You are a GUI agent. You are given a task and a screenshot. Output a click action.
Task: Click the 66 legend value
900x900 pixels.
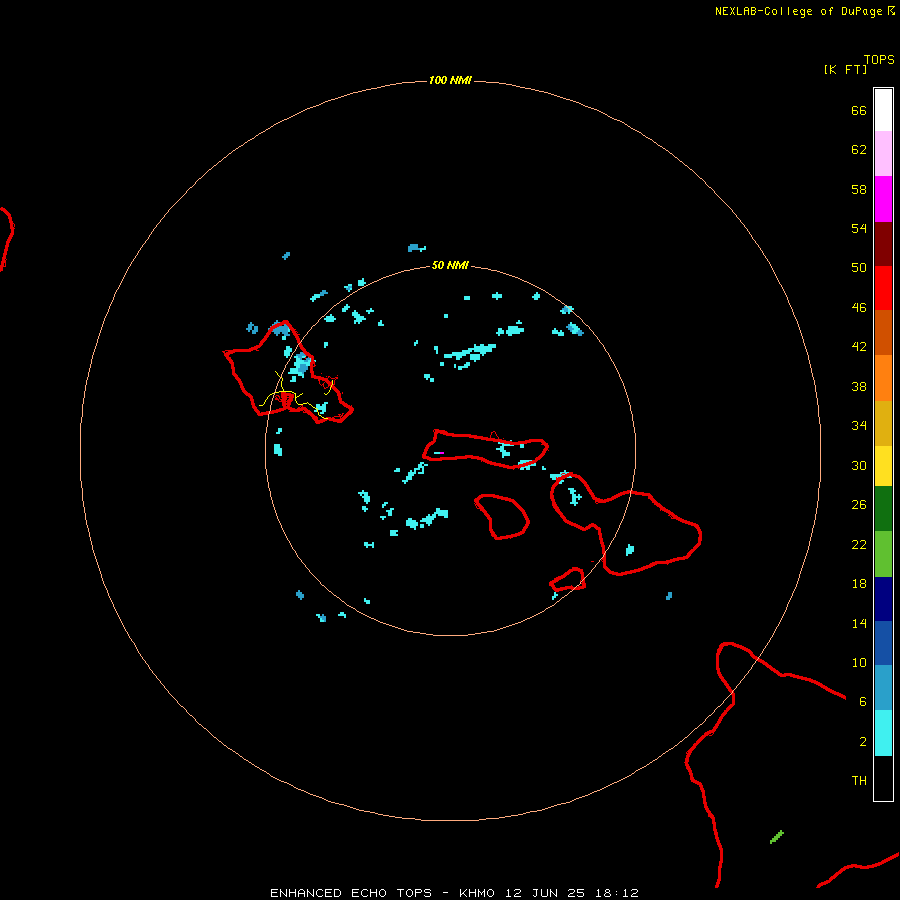point(859,110)
